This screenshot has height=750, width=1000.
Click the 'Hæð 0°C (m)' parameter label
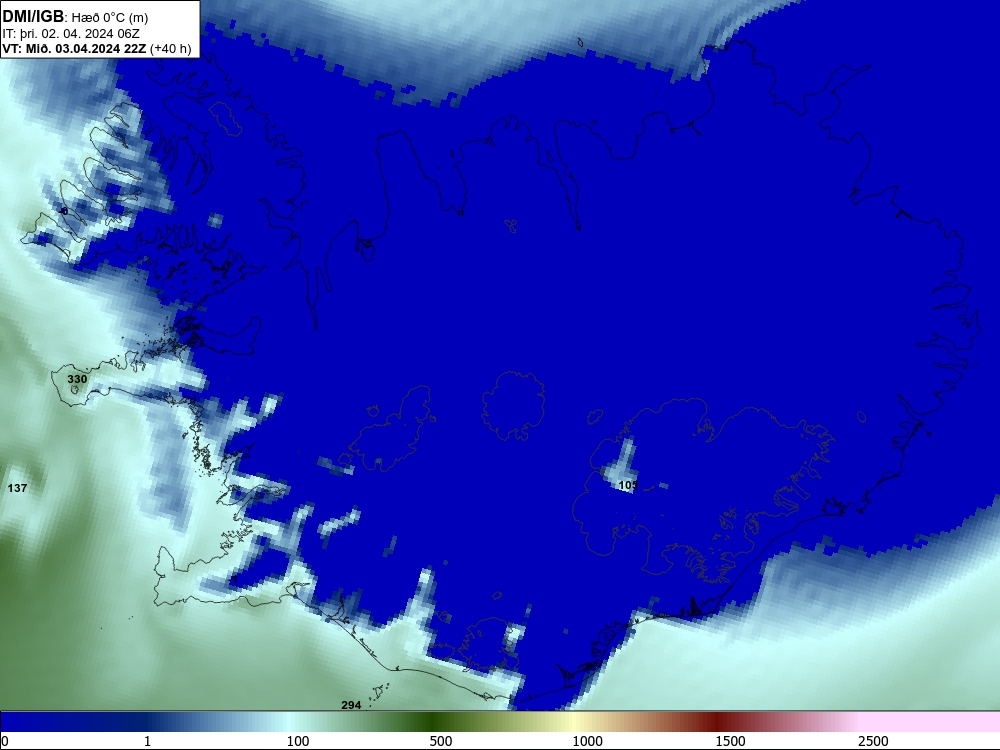(110, 18)
